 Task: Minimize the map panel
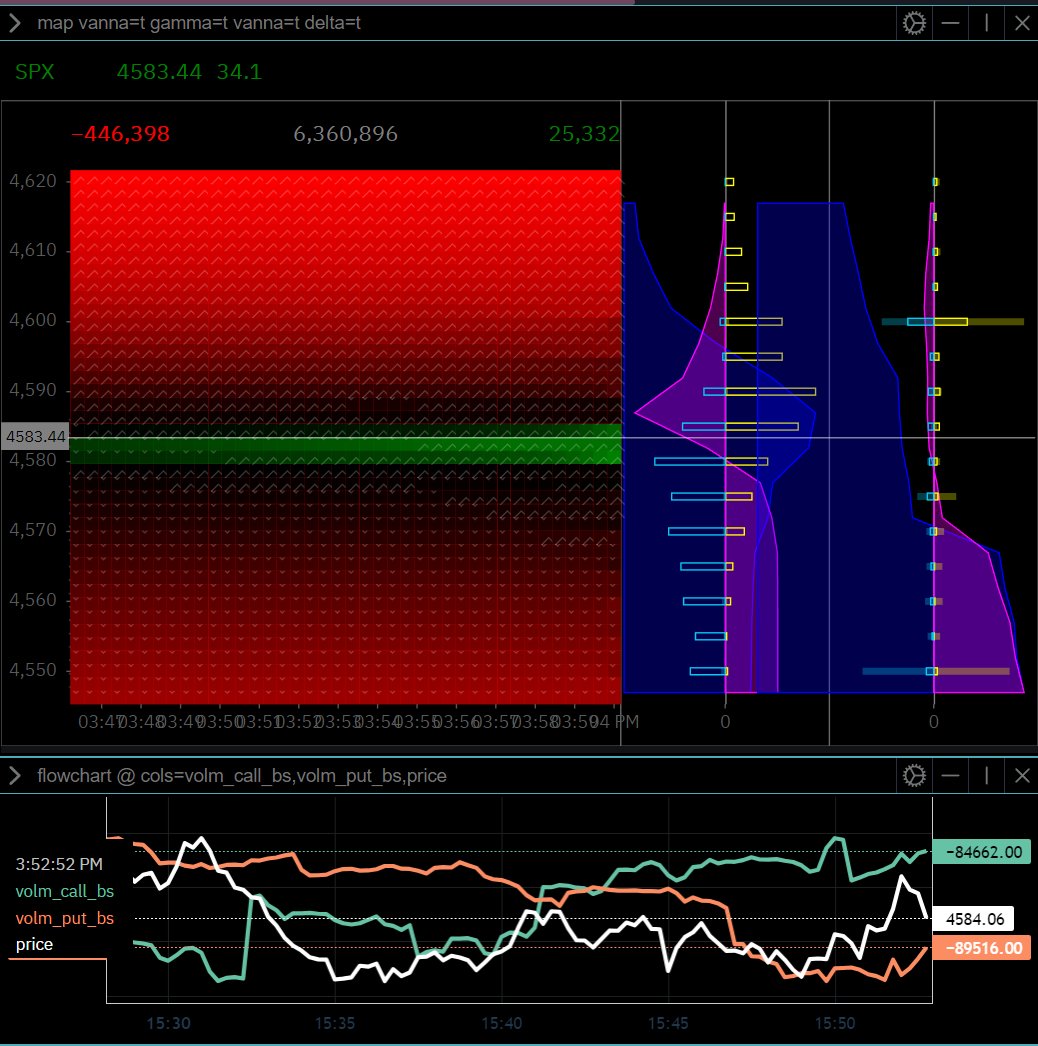(950, 23)
